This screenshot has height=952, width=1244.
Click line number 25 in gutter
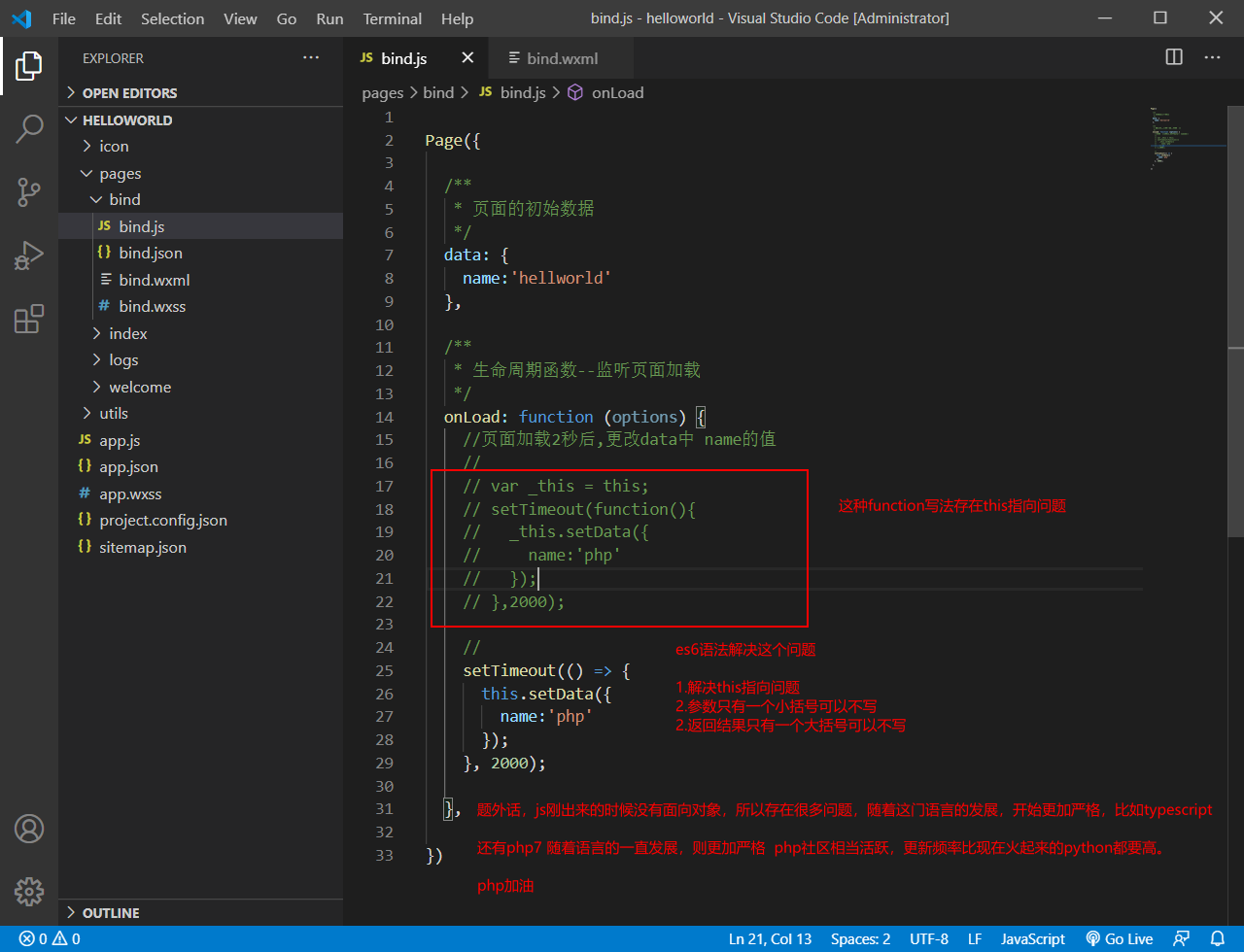(386, 670)
